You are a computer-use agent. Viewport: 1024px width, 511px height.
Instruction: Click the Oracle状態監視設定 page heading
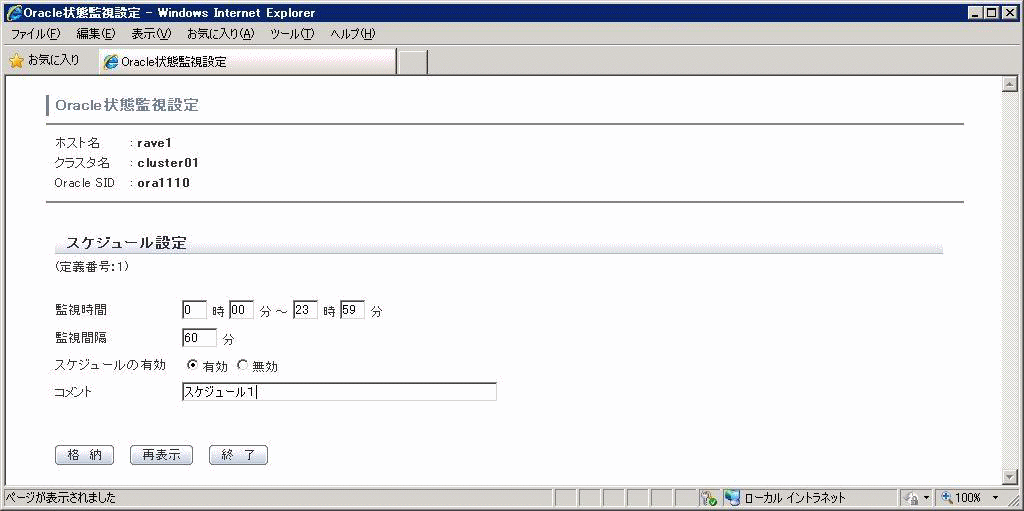(127, 105)
